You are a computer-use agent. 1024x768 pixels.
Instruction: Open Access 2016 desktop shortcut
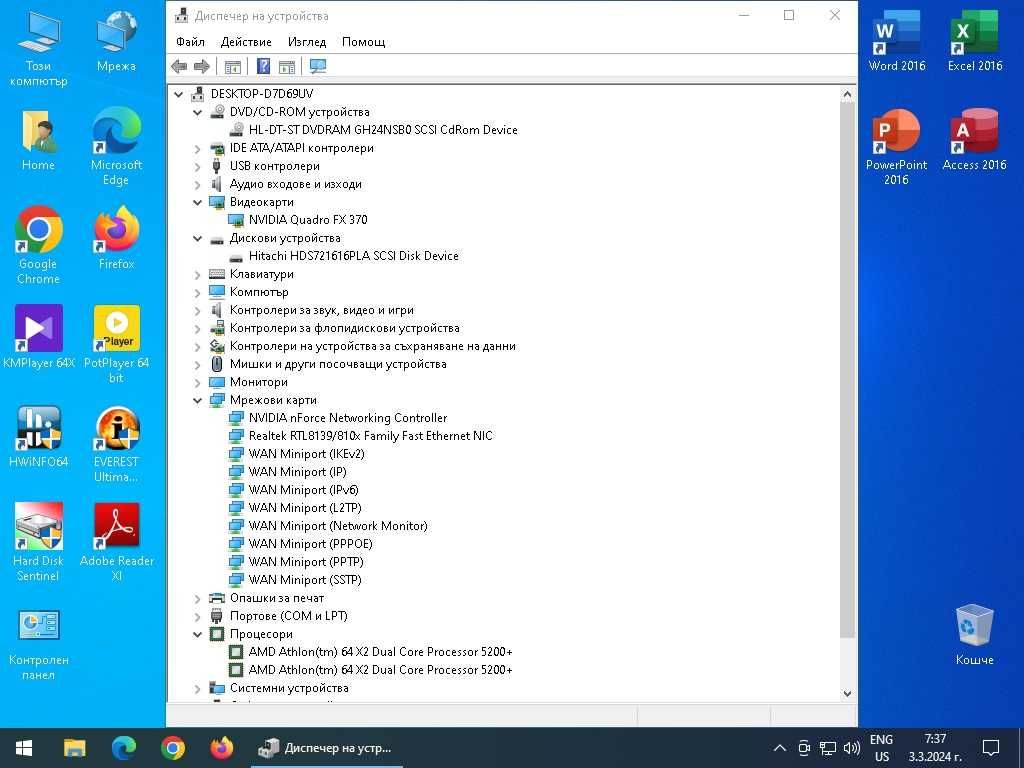[x=974, y=140]
